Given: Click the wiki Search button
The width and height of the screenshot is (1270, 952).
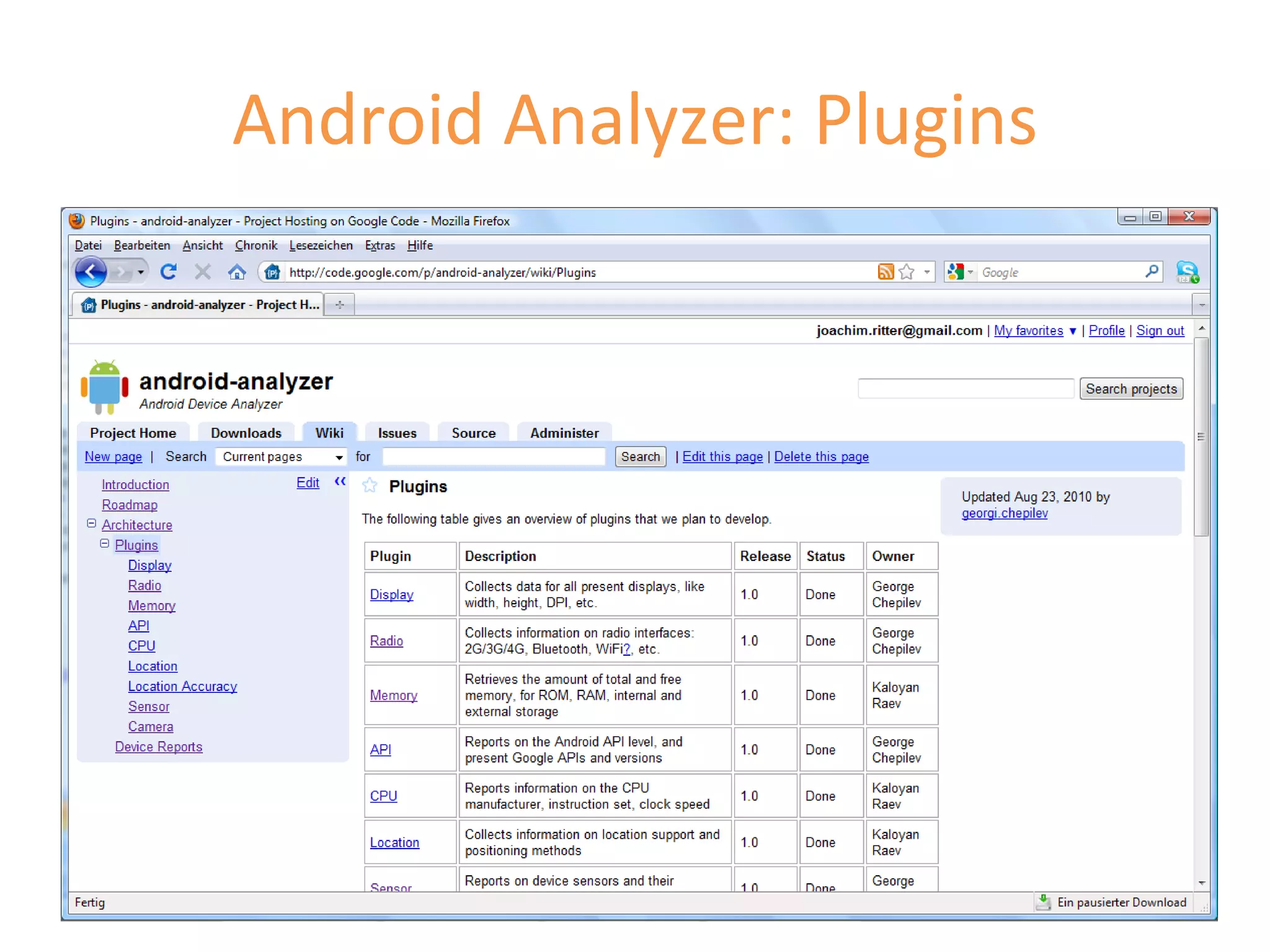Looking at the screenshot, I should coord(641,457).
